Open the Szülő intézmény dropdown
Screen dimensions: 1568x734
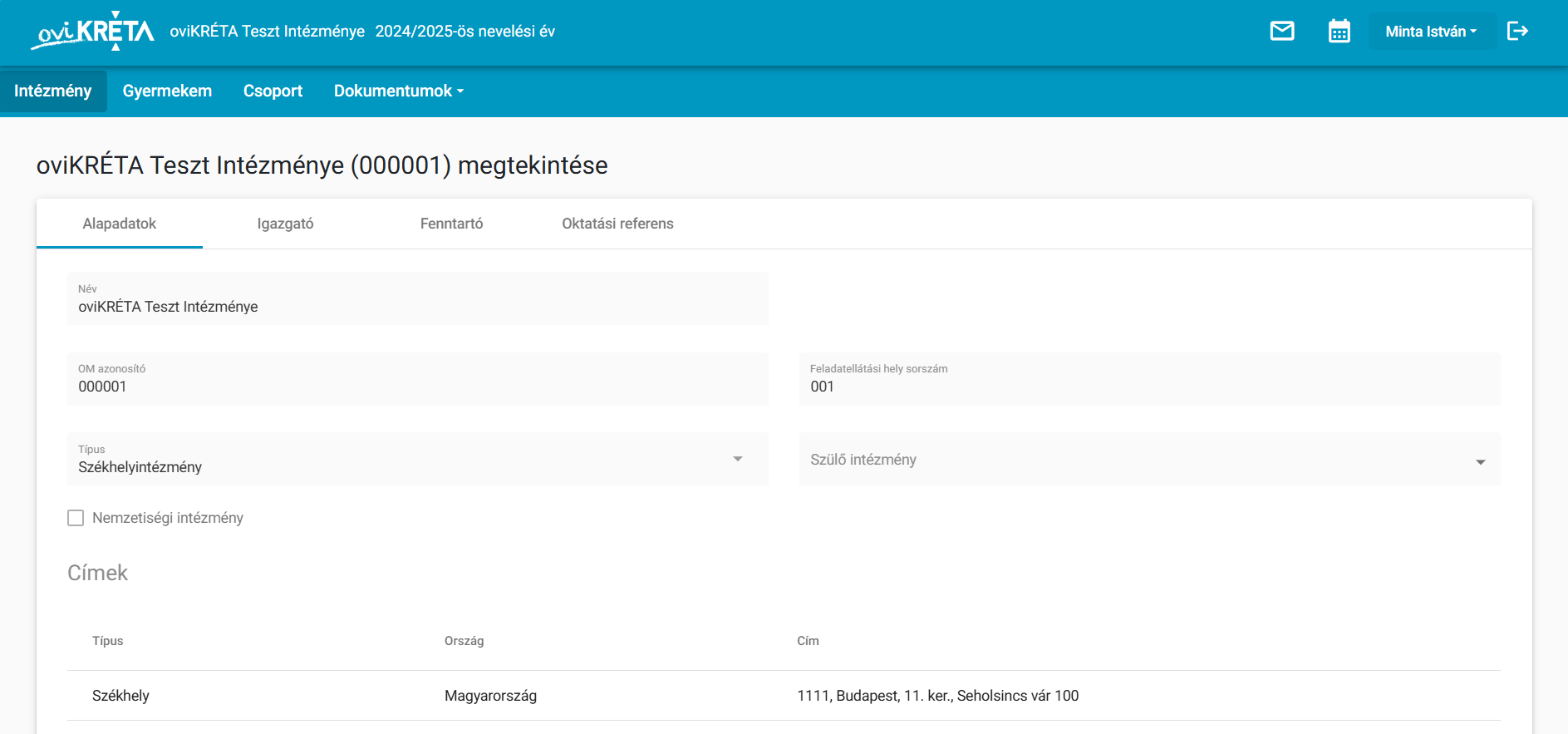pyautogui.click(x=1150, y=459)
